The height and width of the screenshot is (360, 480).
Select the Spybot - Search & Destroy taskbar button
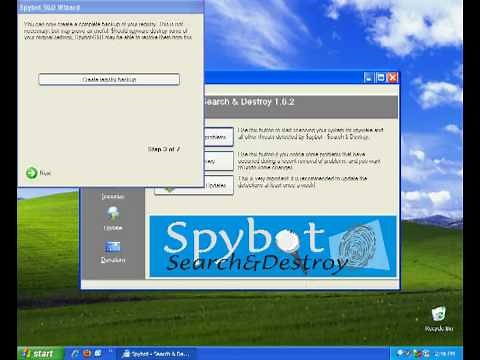[x=157, y=354]
